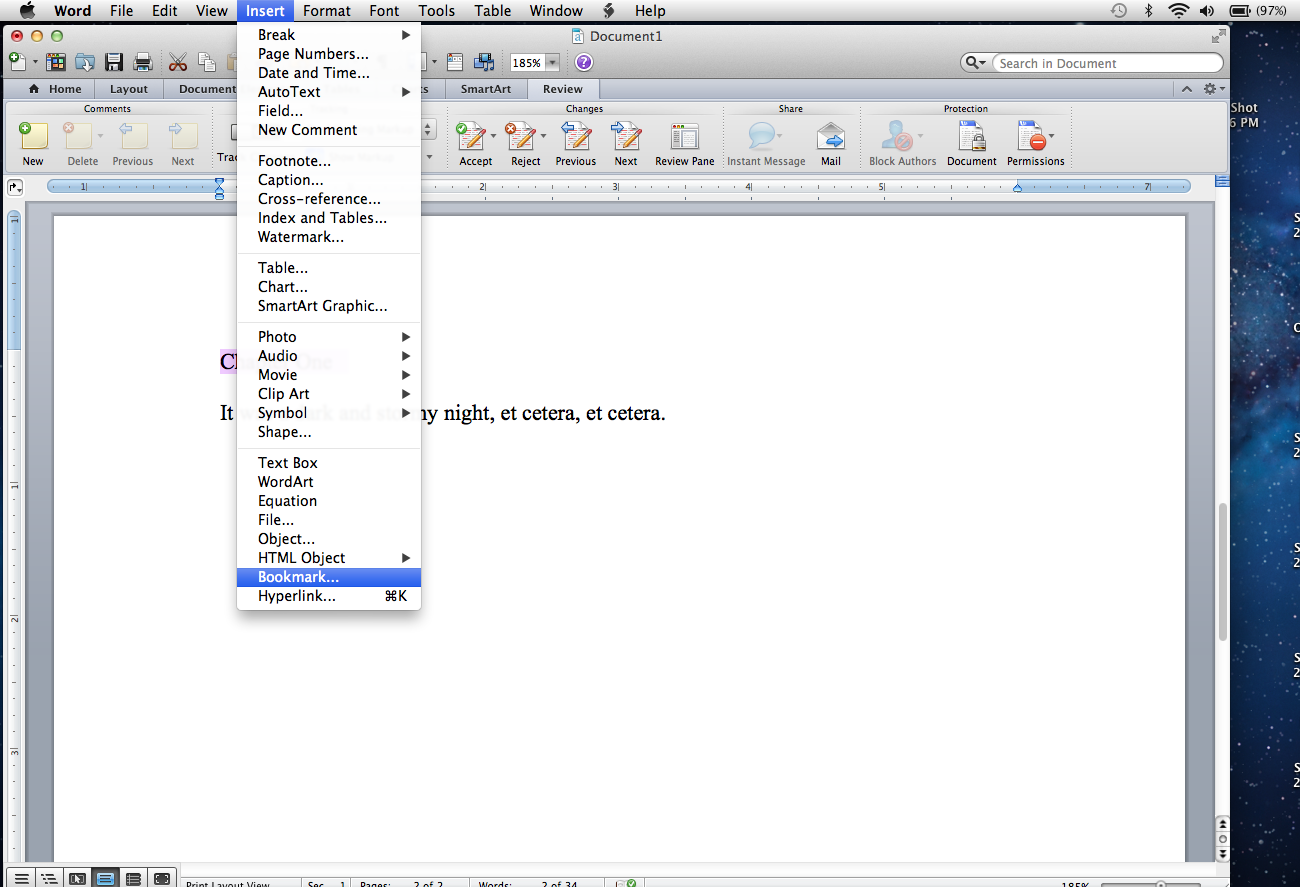The width and height of the screenshot is (1300, 887).
Task: Switch to Draft view button
Action: pos(22,878)
